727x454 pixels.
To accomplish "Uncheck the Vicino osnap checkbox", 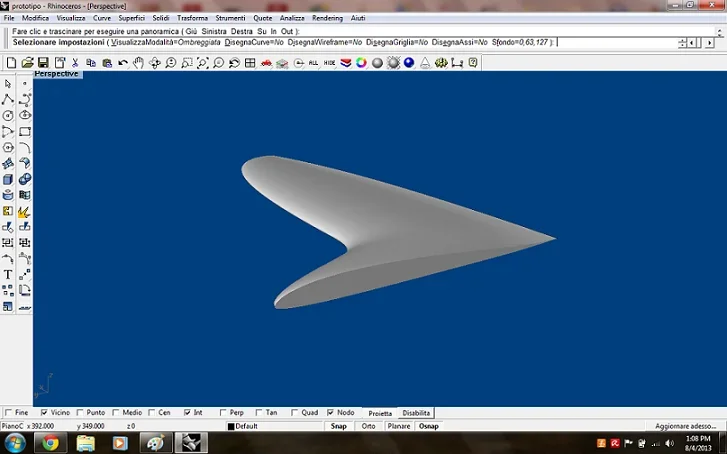I will tap(44, 412).
